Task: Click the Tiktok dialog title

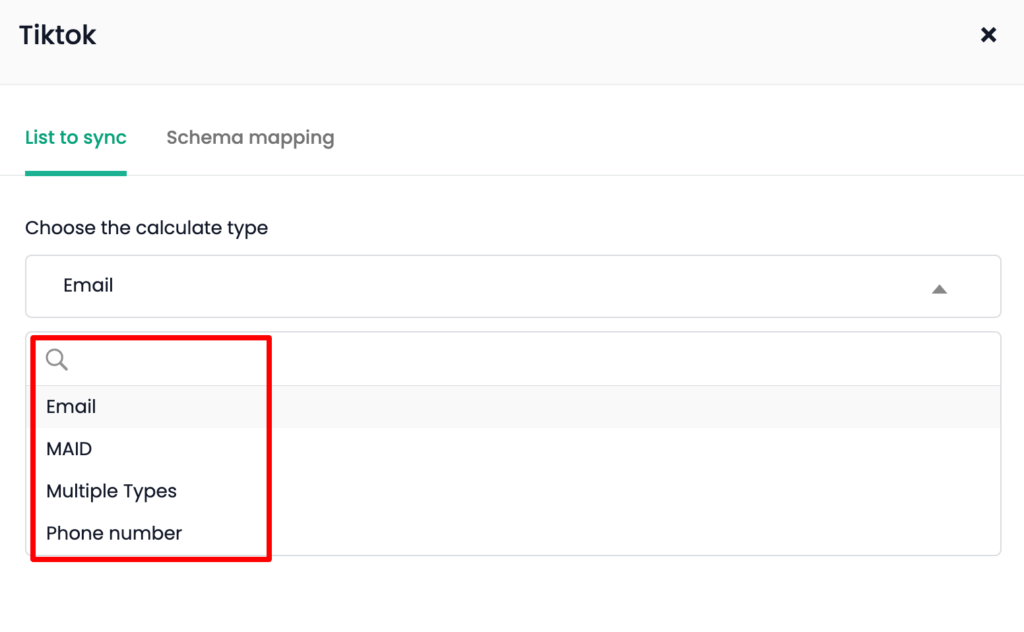Action: click(x=57, y=35)
